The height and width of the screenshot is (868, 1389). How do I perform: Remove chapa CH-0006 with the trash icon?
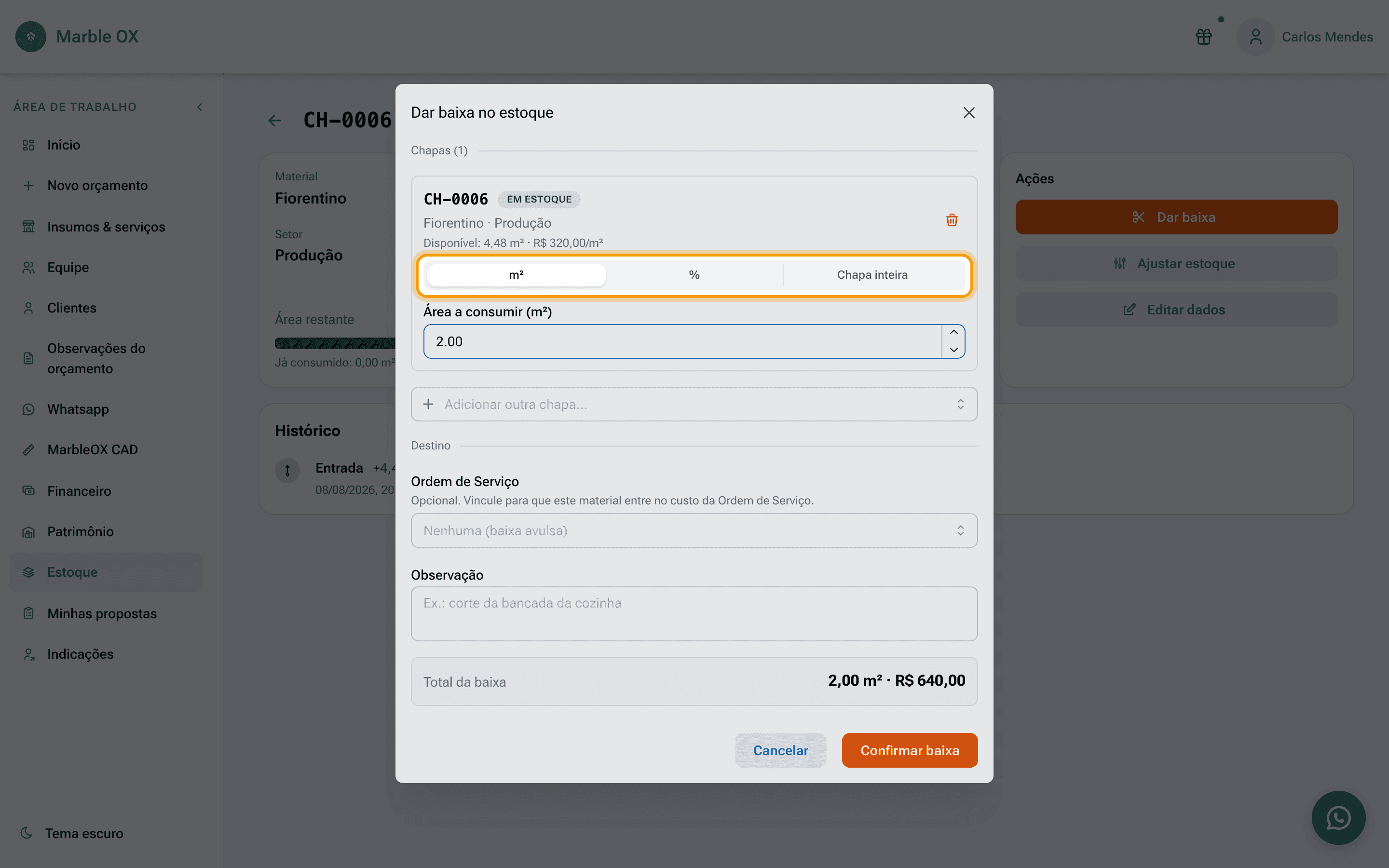coord(952,220)
